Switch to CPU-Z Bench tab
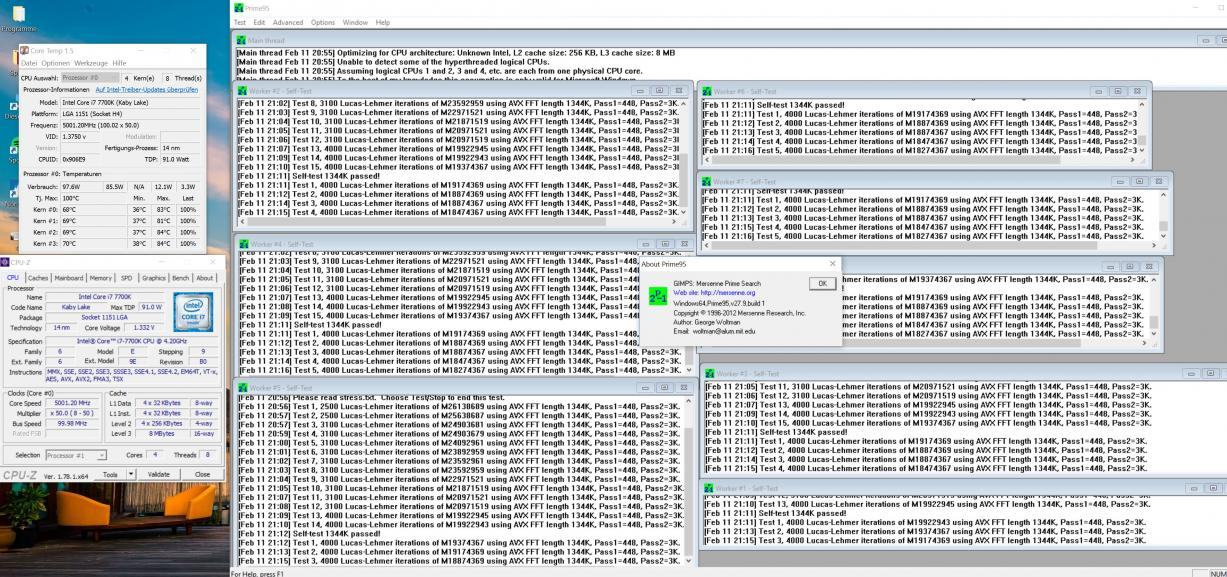This screenshot has height=577, width=1227. coord(181,278)
